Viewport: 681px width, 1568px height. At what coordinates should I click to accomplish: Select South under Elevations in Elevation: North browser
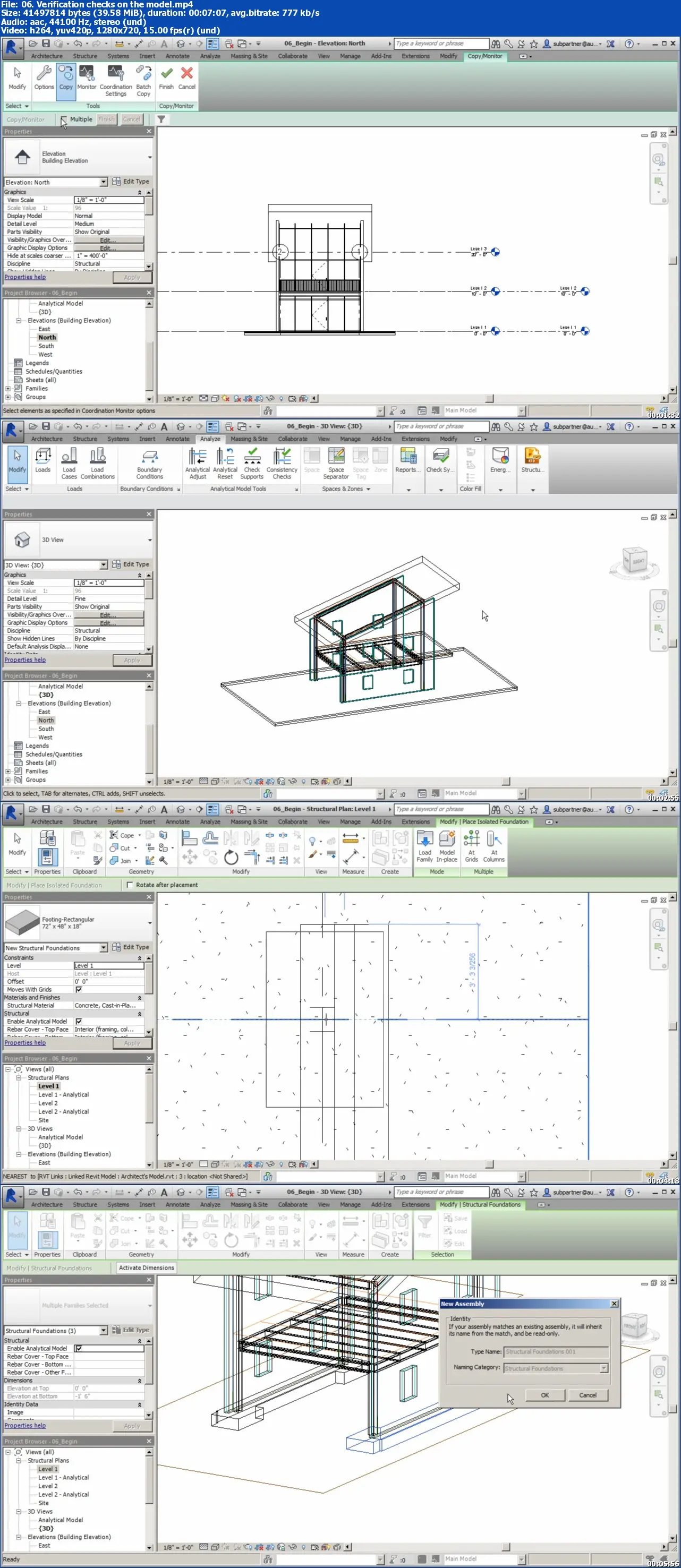(46, 346)
